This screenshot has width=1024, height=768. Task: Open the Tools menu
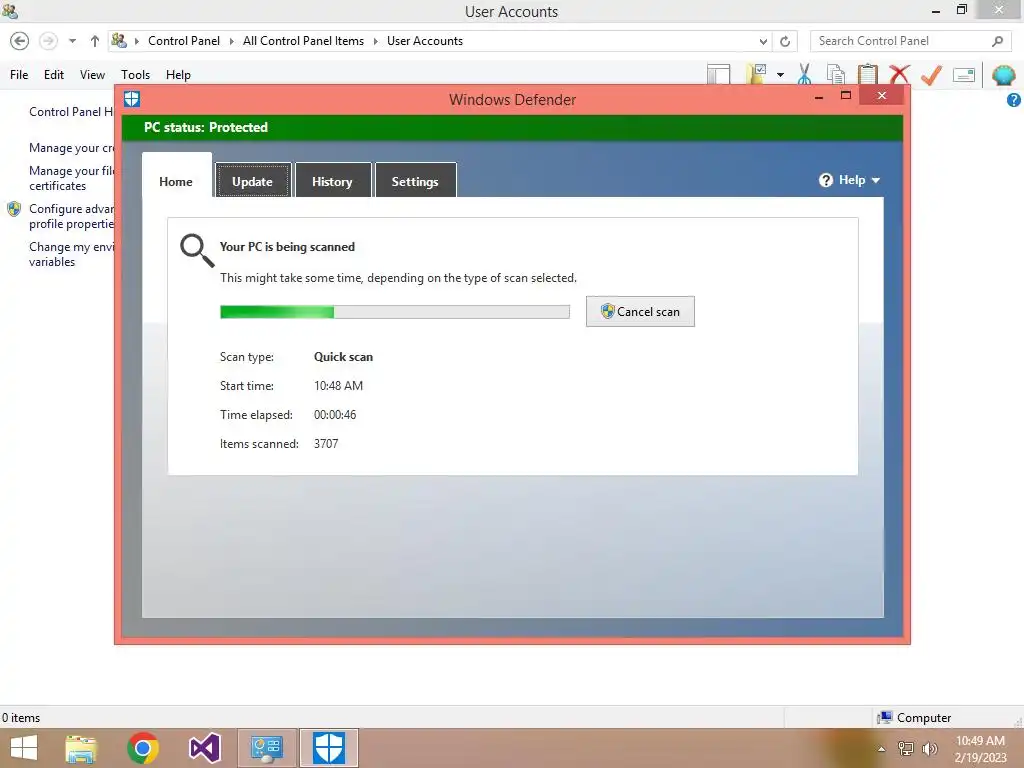(135, 75)
